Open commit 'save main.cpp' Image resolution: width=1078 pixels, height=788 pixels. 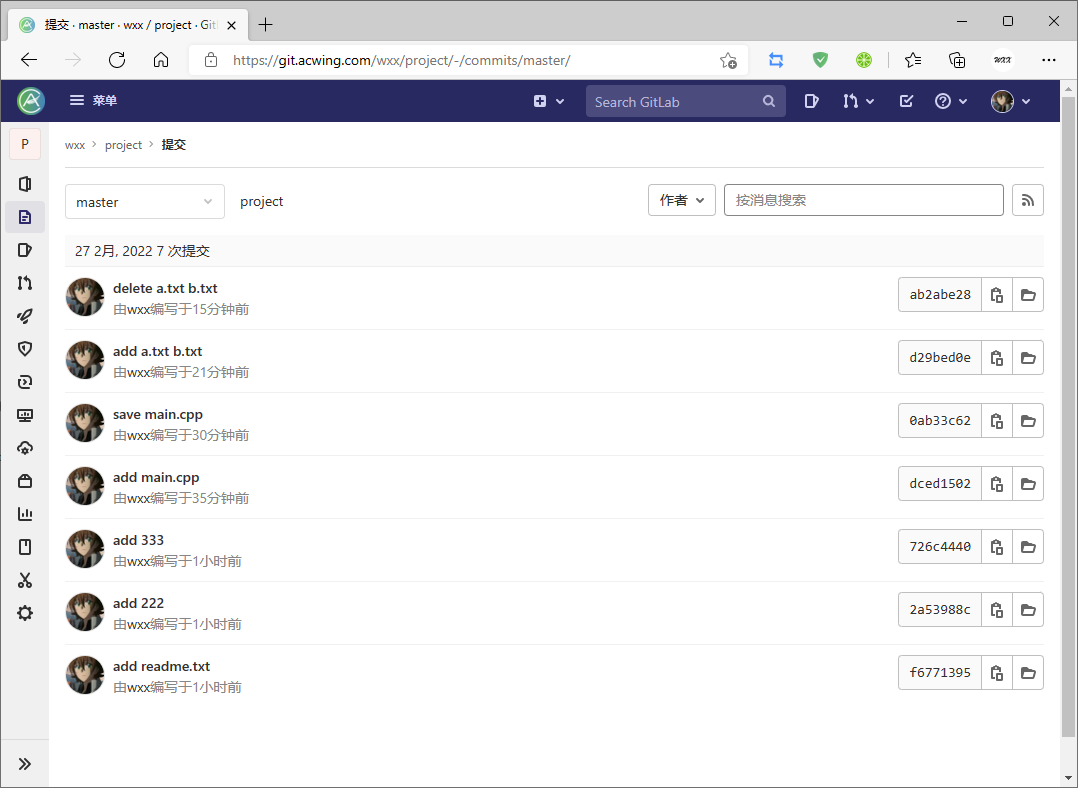click(x=157, y=415)
